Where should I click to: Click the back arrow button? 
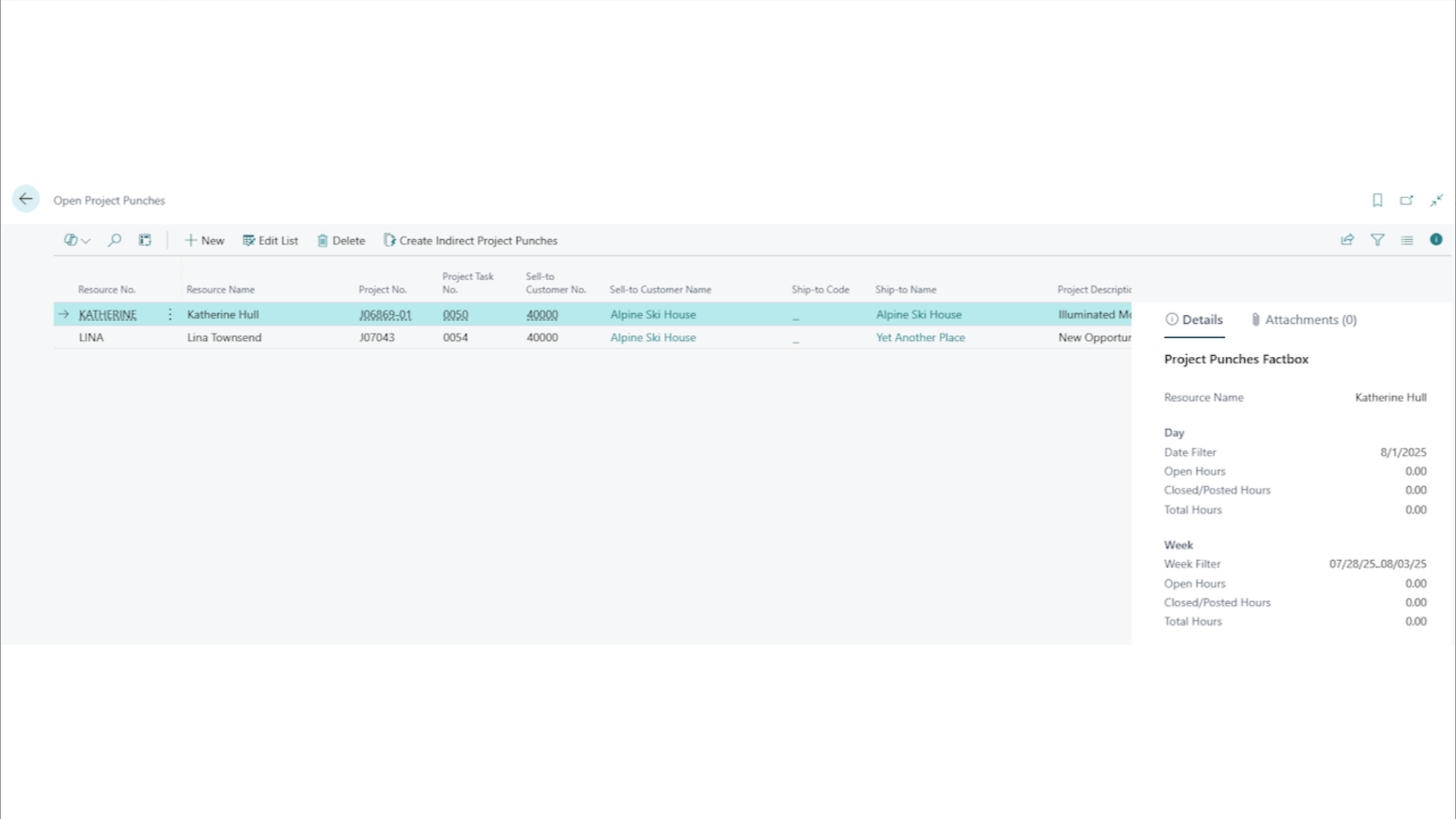26,199
